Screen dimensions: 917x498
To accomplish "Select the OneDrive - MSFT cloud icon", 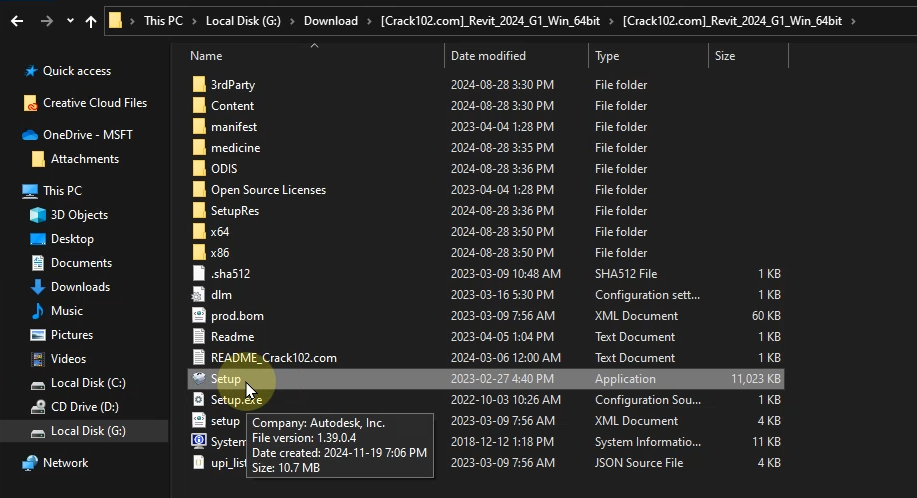I will click(x=30, y=135).
